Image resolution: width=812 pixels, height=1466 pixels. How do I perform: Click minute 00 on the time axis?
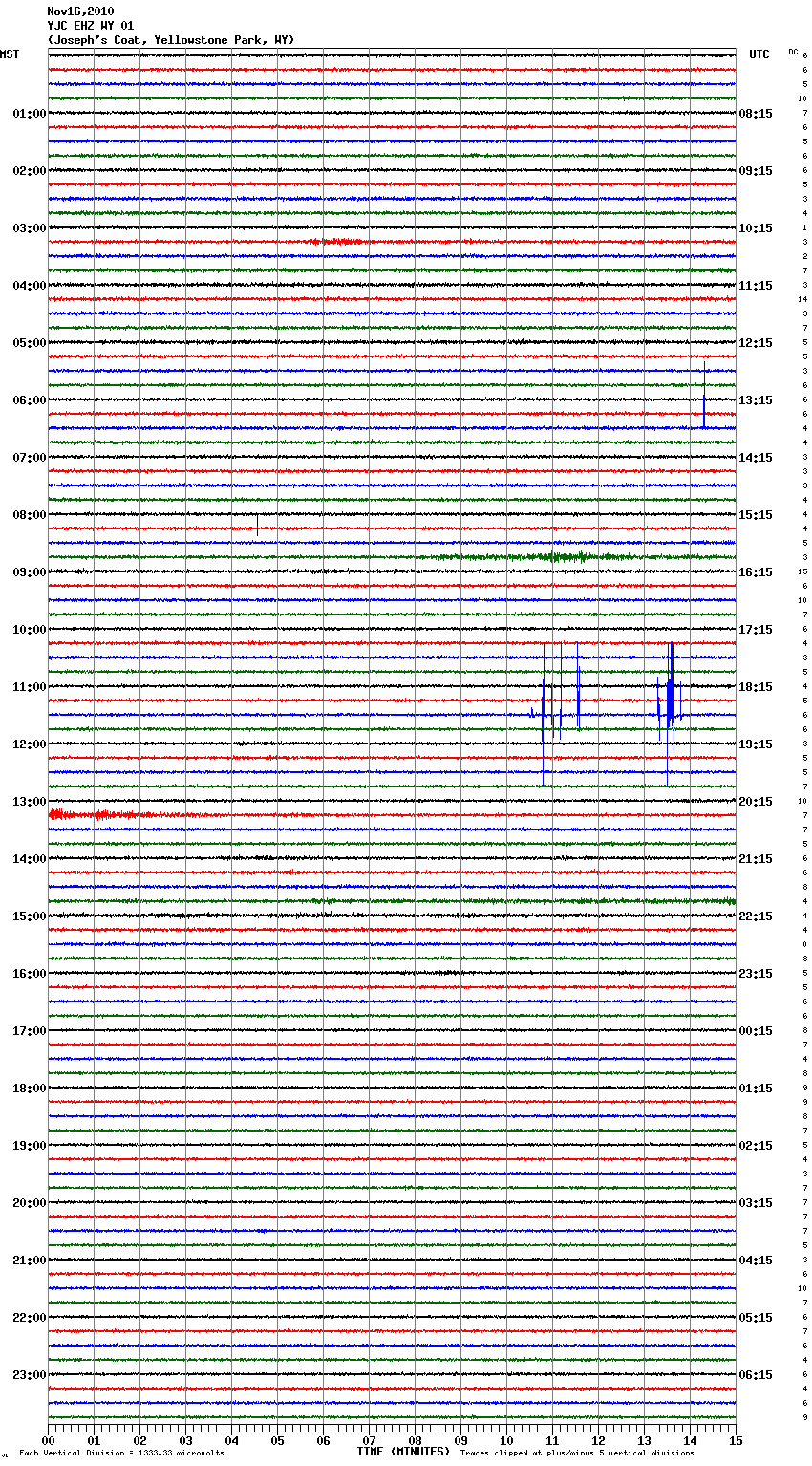point(48,1440)
